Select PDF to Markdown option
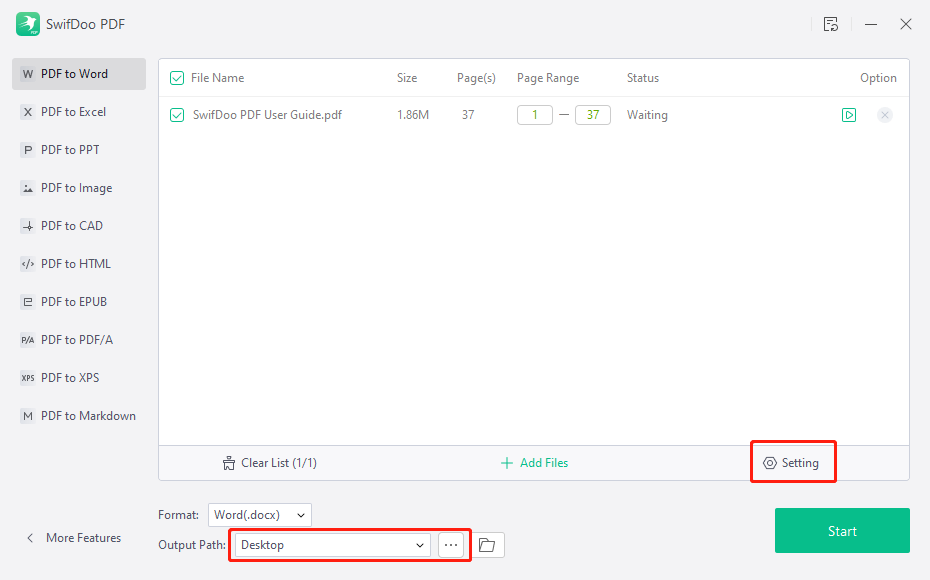This screenshot has height=580, width=930. coord(79,416)
